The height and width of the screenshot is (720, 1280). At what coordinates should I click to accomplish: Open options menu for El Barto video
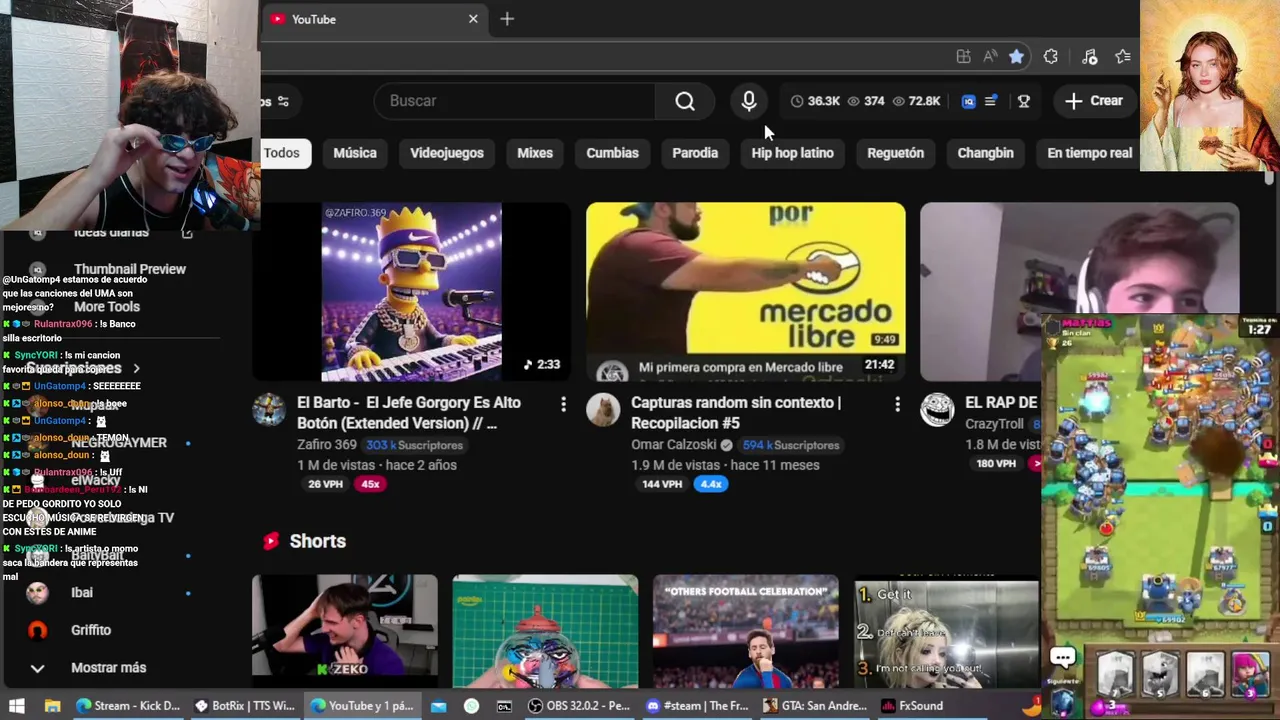pos(563,404)
